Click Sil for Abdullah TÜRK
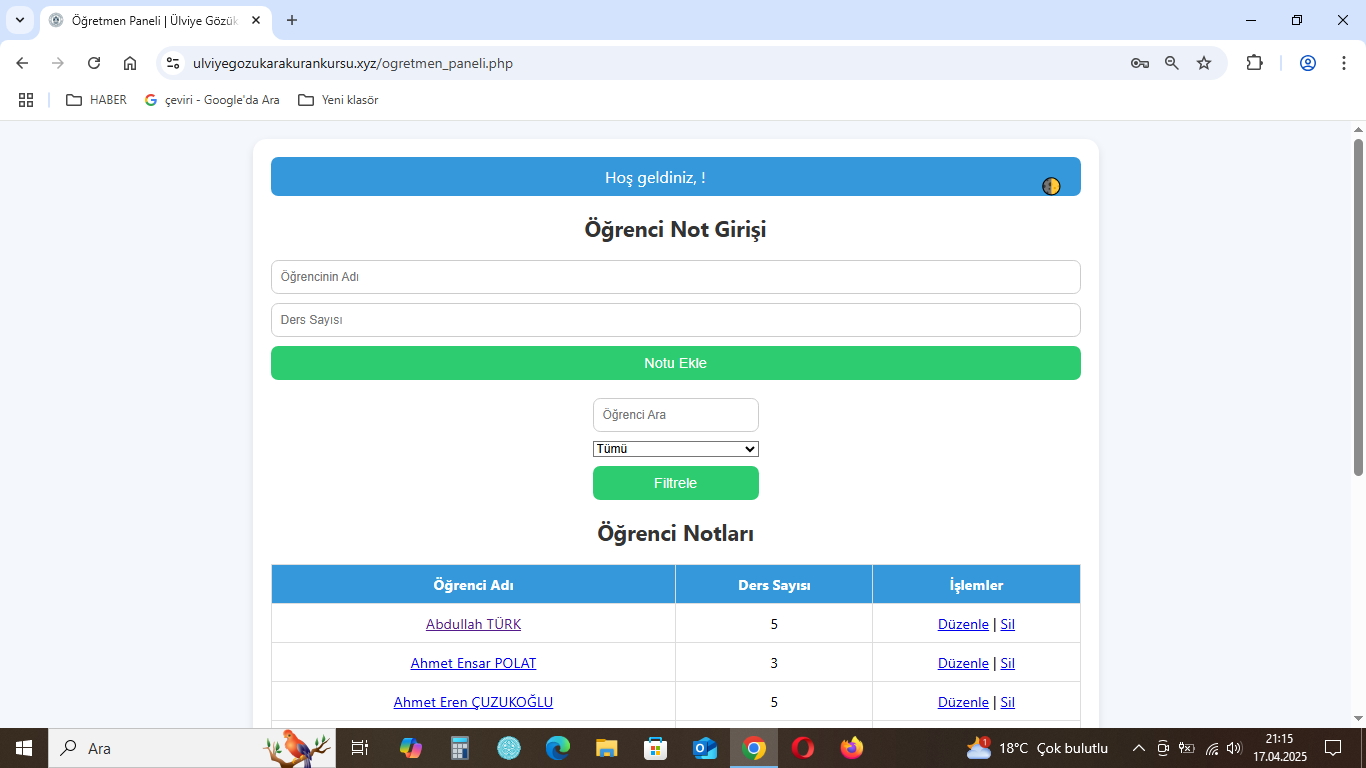The height and width of the screenshot is (768, 1366). click(x=1007, y=624)
